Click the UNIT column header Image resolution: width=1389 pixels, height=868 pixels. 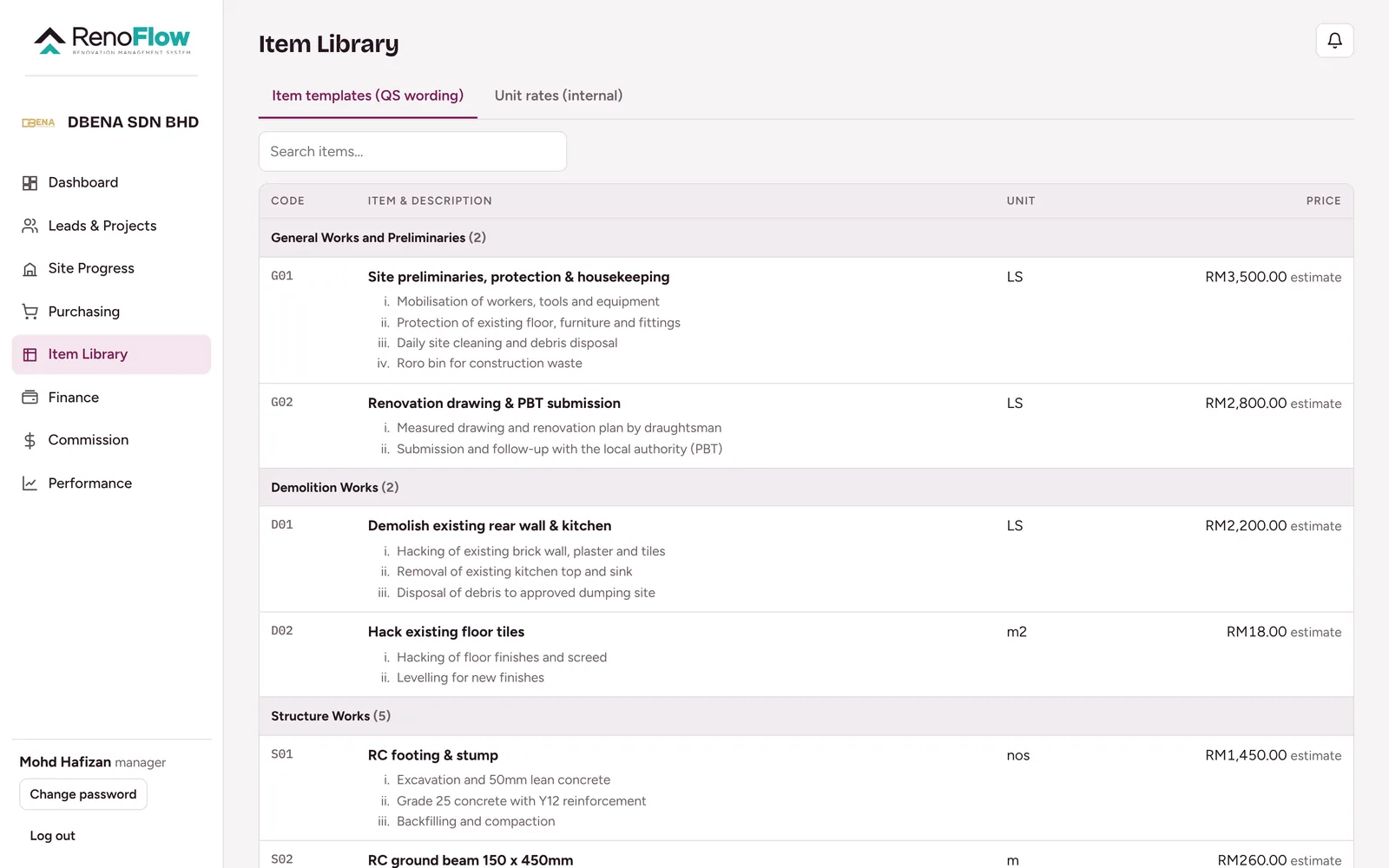tap(1020, 201)
